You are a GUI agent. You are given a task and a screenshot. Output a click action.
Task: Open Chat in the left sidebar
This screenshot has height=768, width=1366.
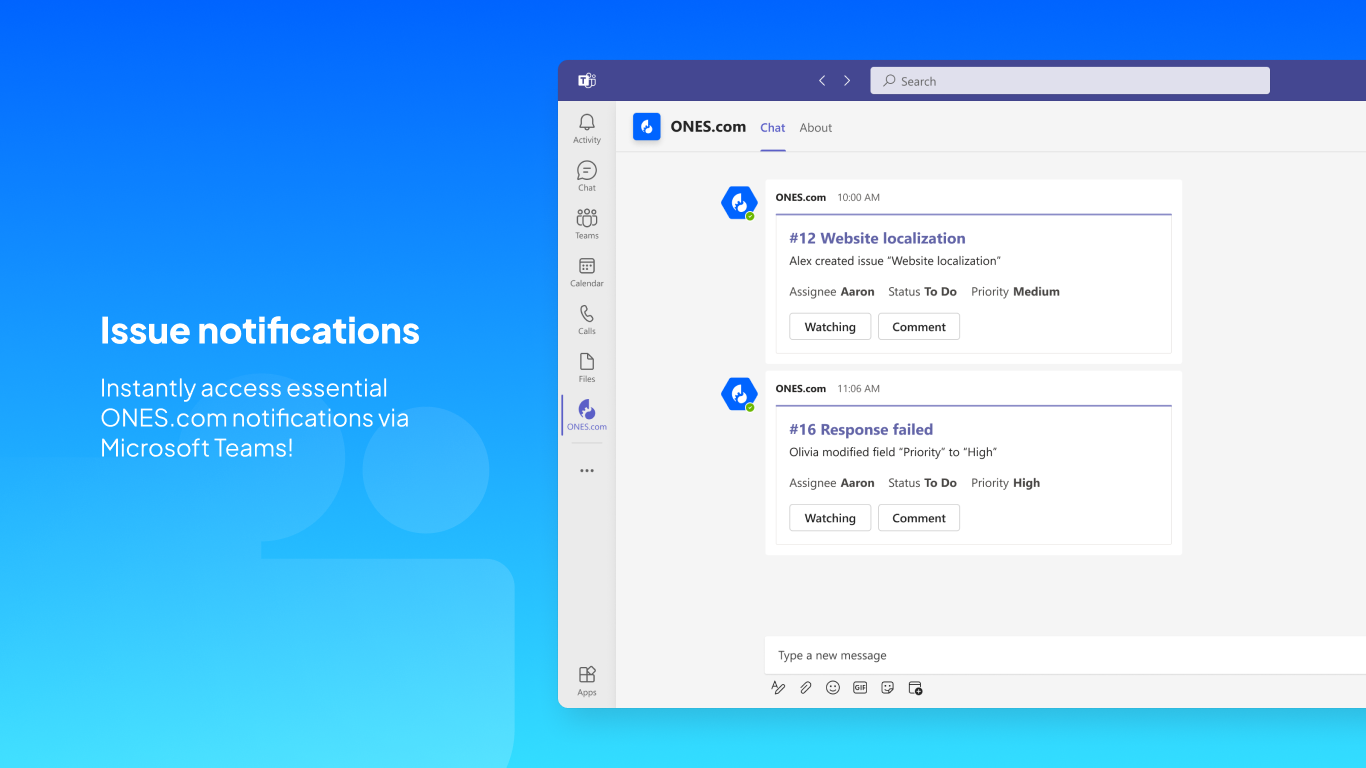[x=587, y=176]
